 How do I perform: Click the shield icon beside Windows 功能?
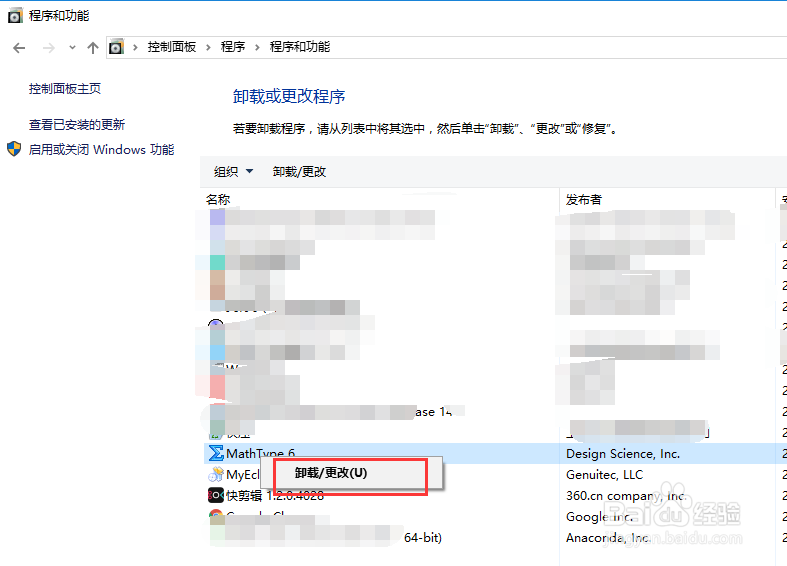click(14, 149)
